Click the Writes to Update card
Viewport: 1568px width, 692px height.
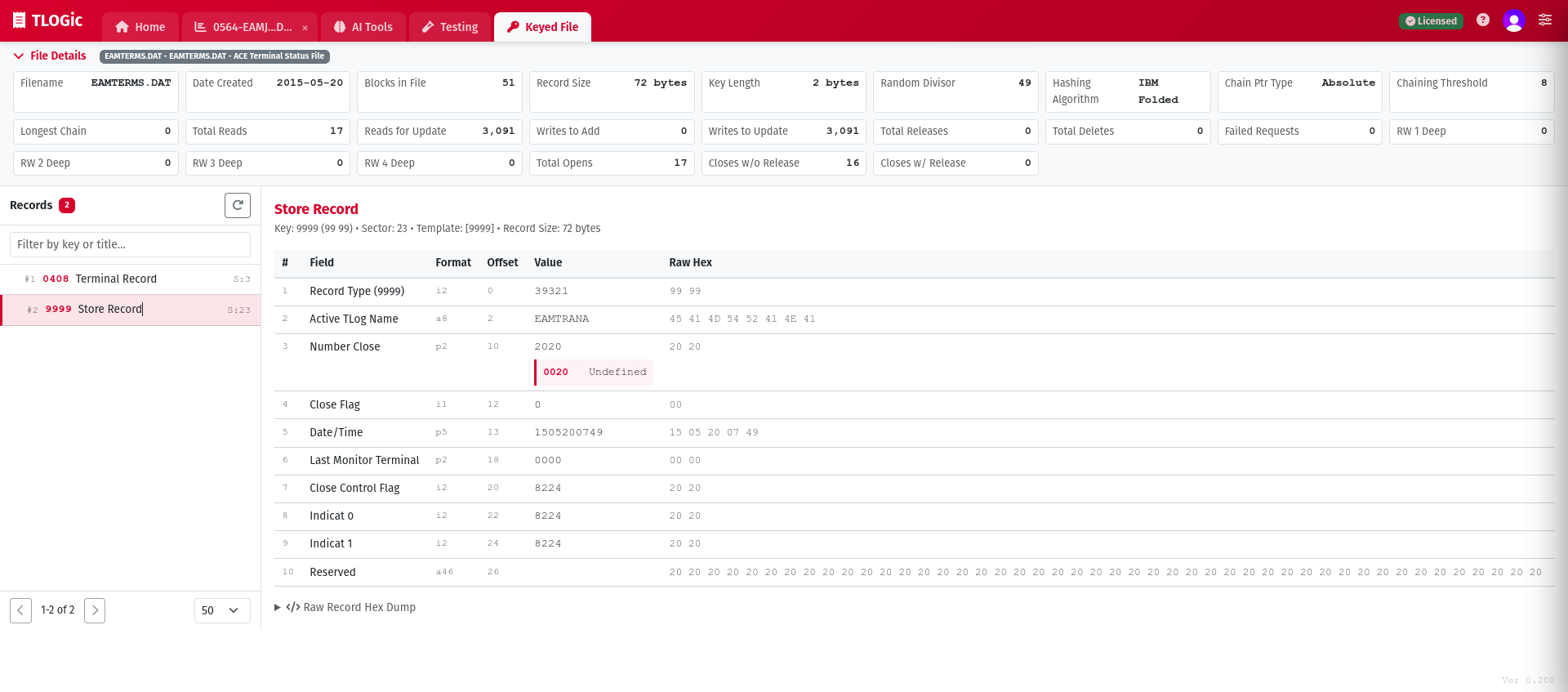pos(784,132)
